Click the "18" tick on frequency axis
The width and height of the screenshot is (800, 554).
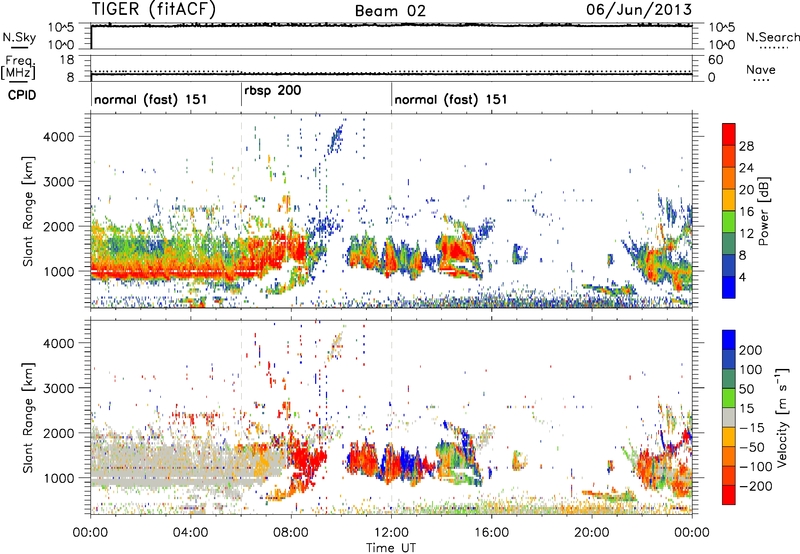(67, 60)
